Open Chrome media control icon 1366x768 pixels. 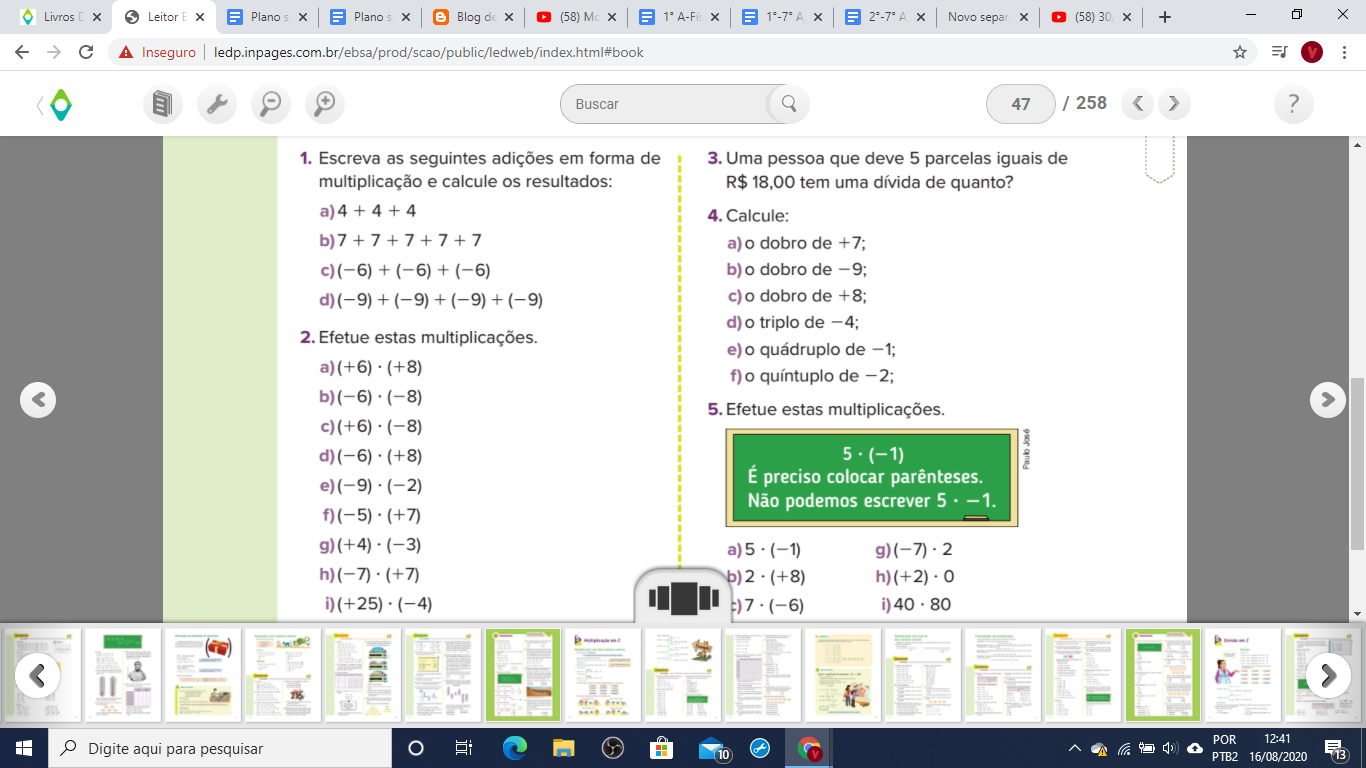tap(1279, 52)
